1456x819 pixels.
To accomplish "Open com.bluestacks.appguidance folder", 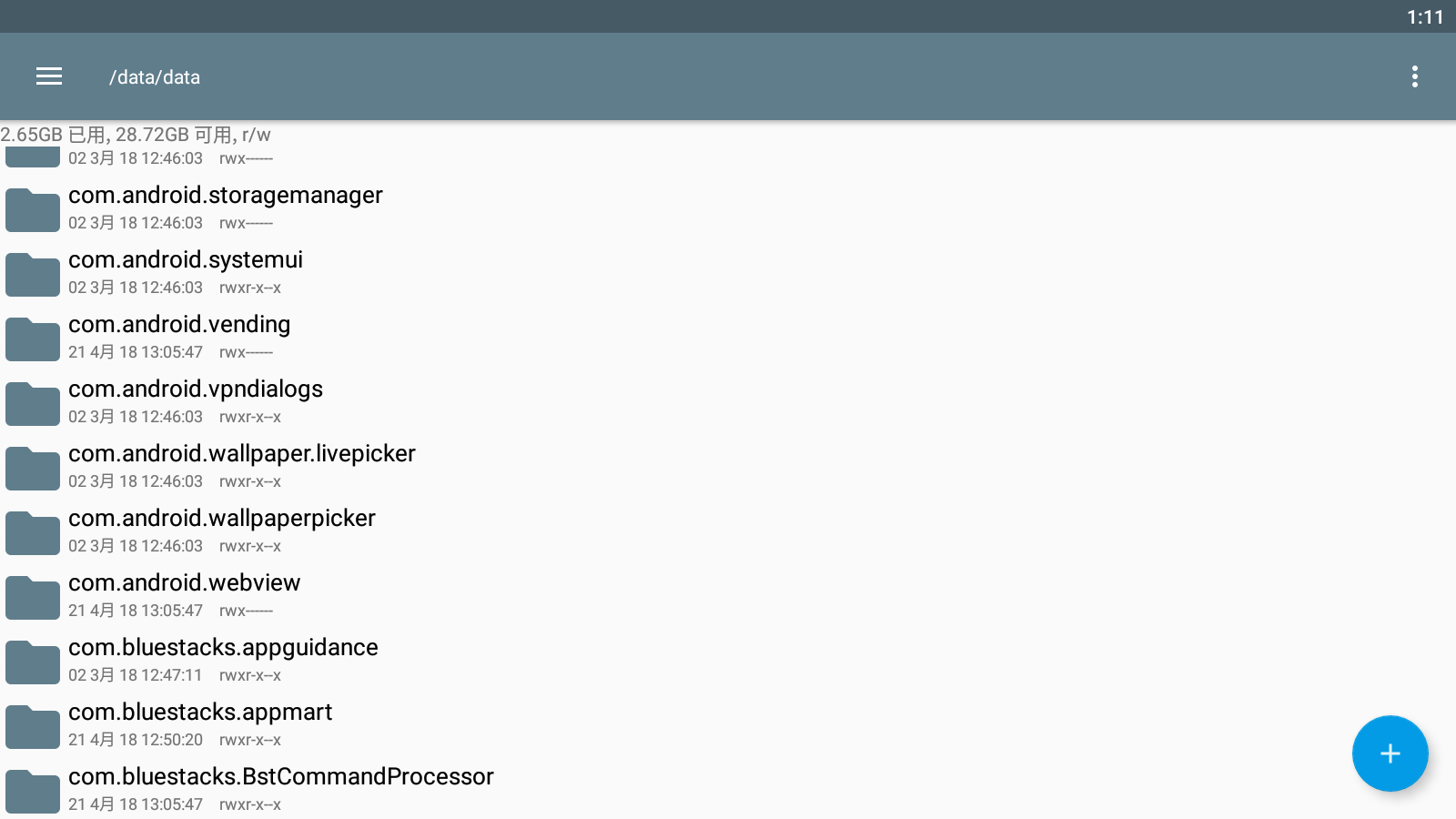I will coord(223,647).
